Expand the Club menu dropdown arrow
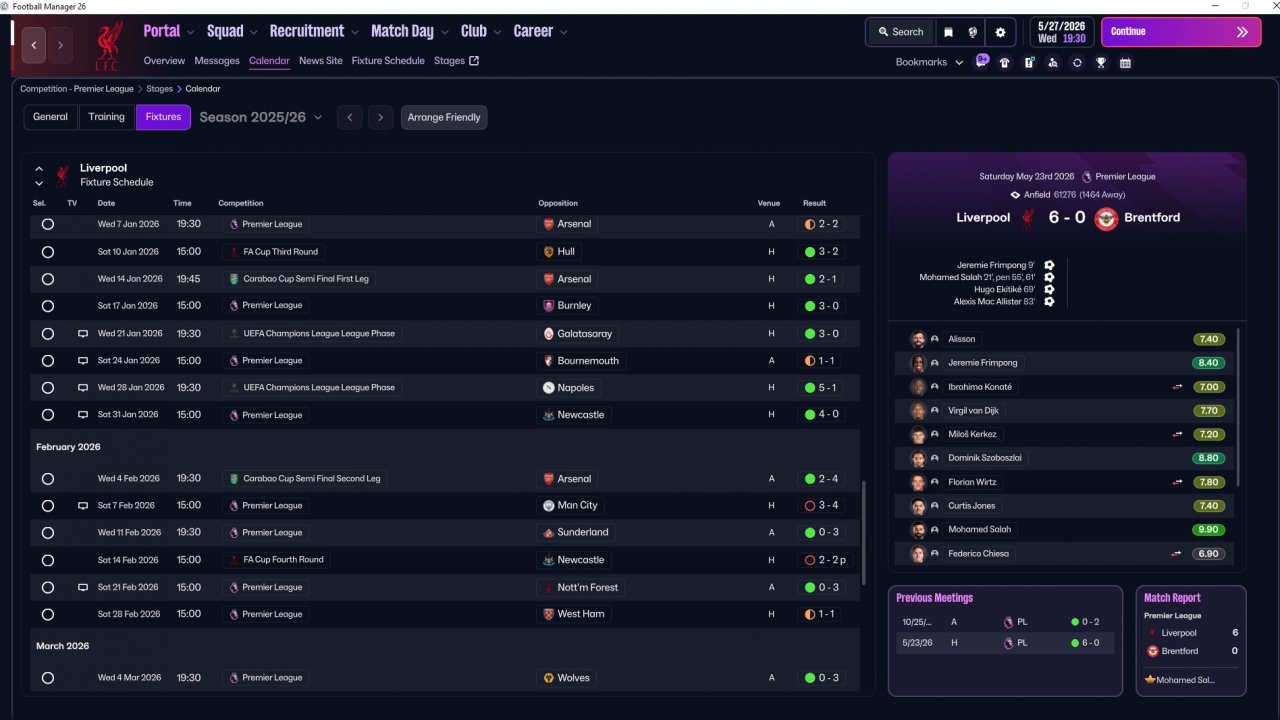 [498, 32]
